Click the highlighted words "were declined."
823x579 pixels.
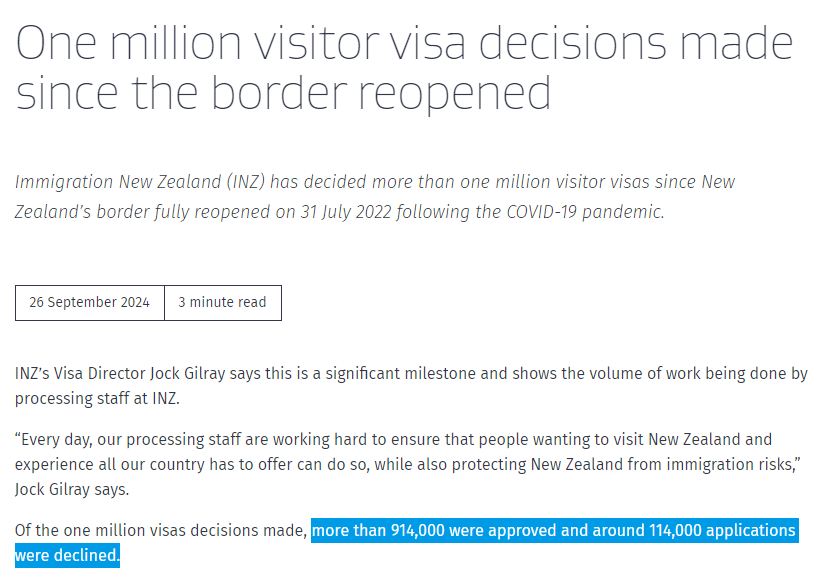point(67,555)
